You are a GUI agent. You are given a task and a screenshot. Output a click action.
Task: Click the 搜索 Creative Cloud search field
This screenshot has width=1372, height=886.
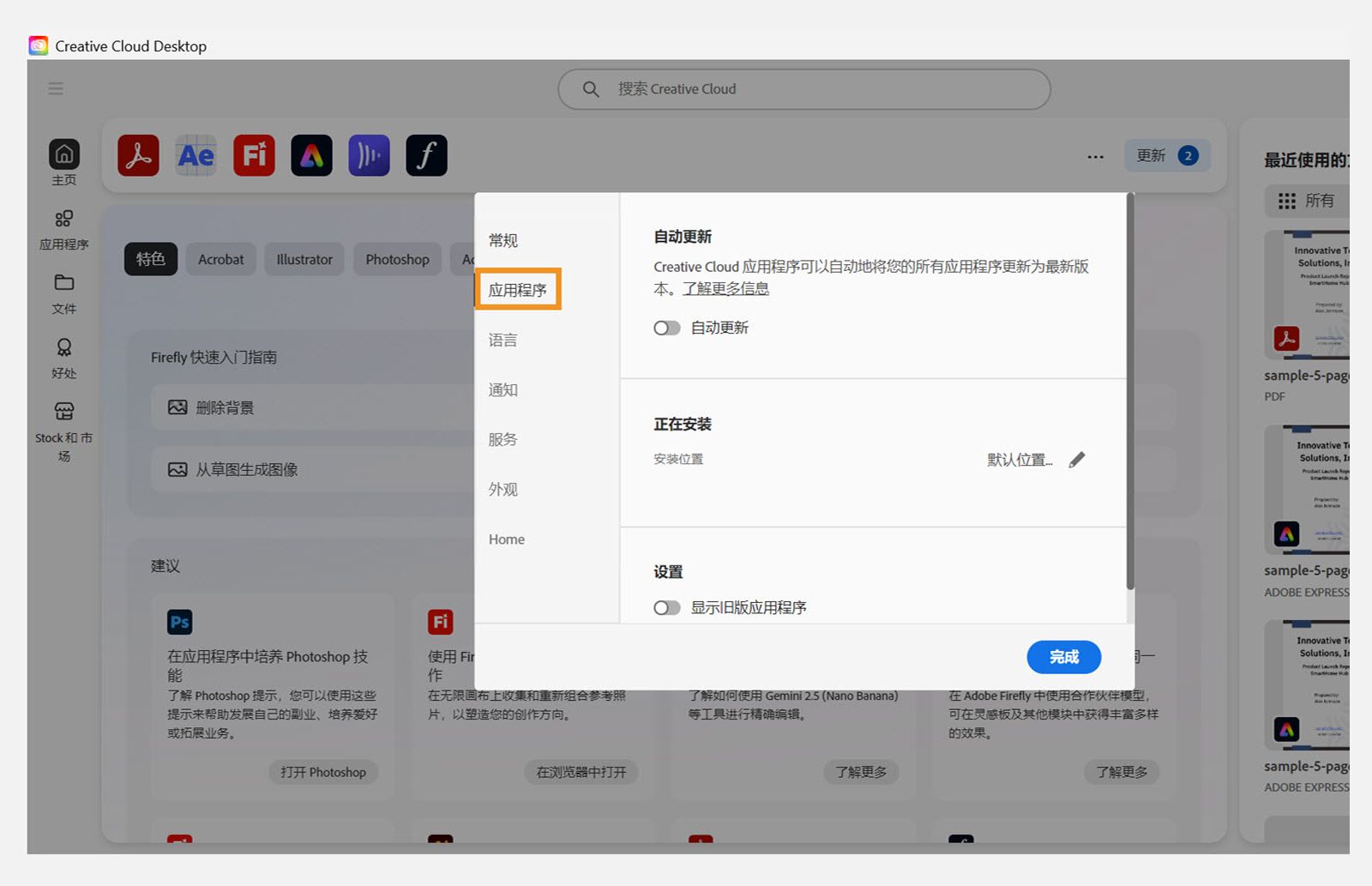point(804,88)
